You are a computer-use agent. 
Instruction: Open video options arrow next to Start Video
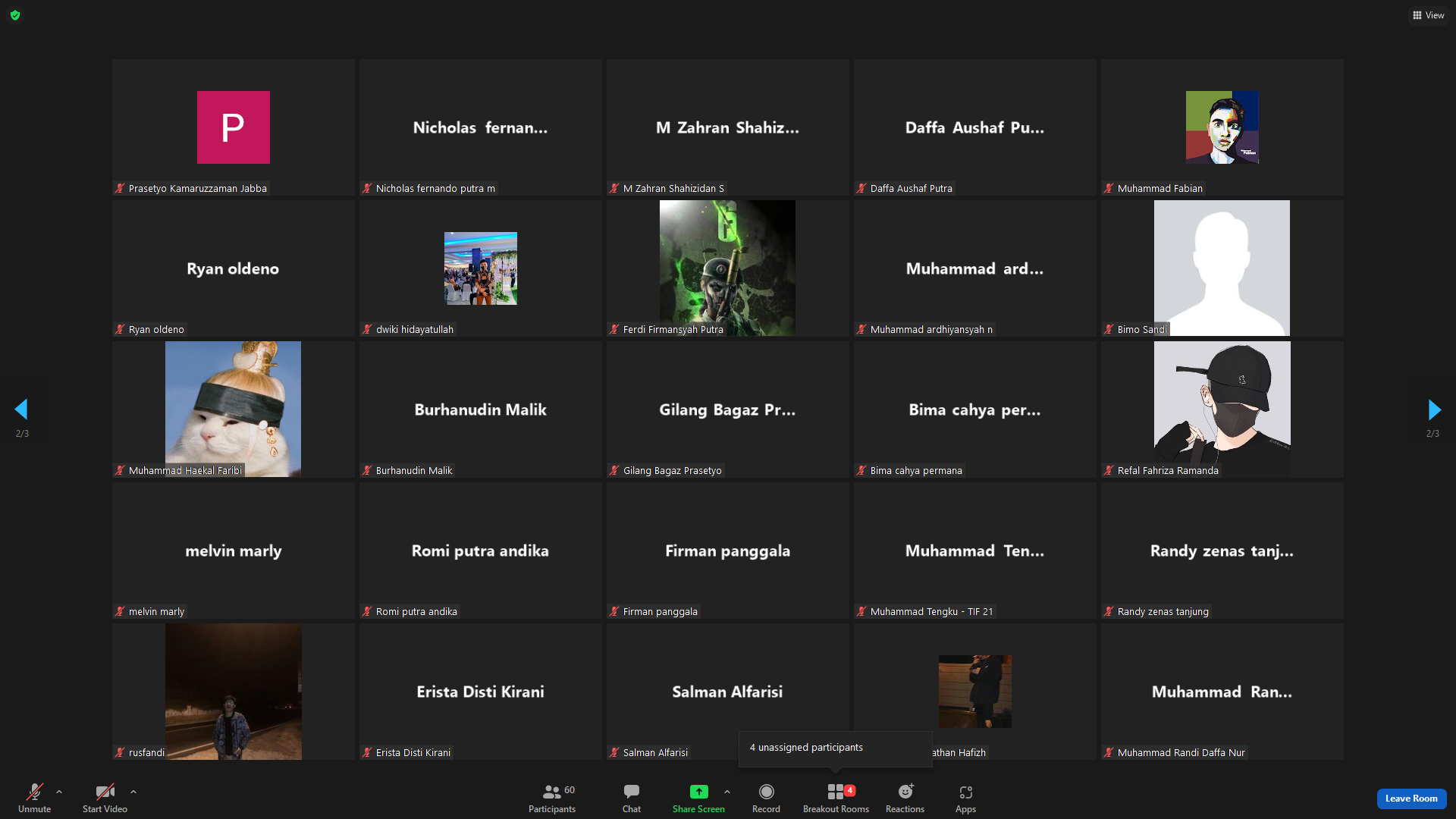coord(133,792)
